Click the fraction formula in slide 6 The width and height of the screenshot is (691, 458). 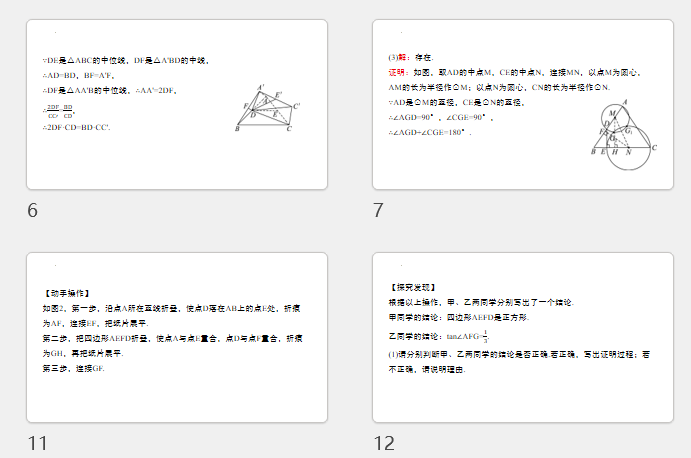(x=60, y=111)
